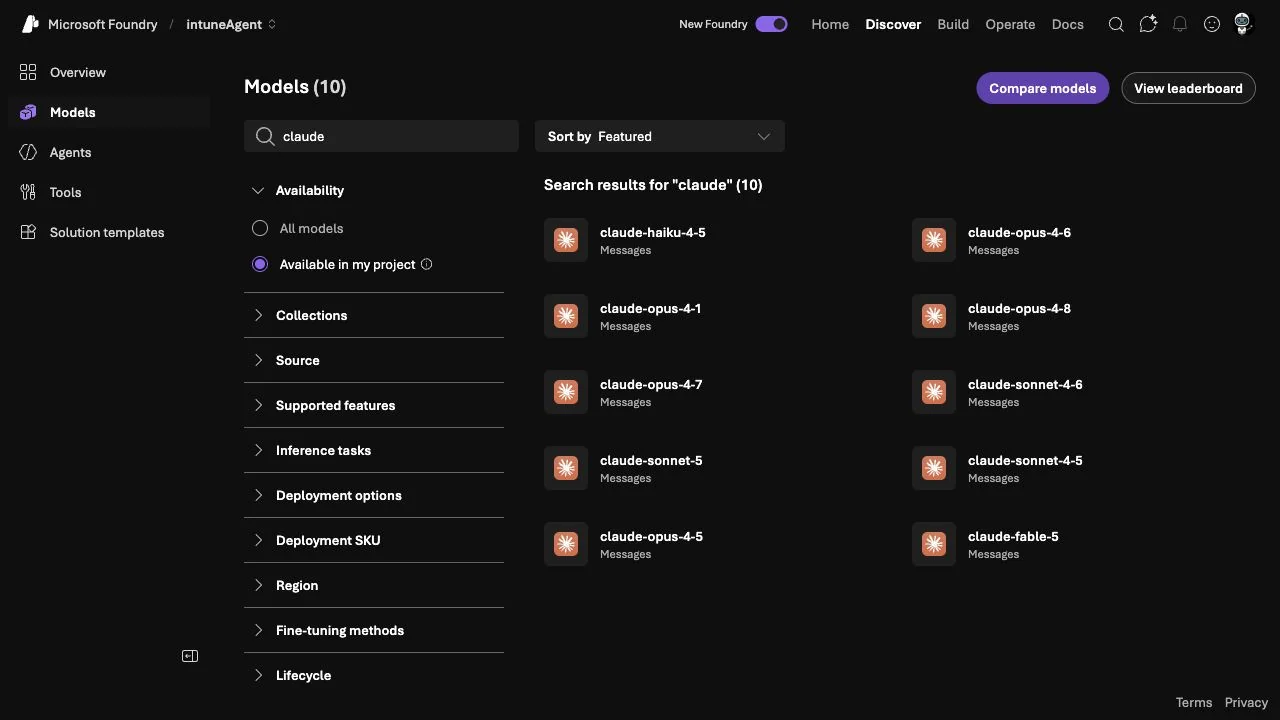Switch to the Operate tab
The image size is (1280, 720).
(x=1010, y=24)
